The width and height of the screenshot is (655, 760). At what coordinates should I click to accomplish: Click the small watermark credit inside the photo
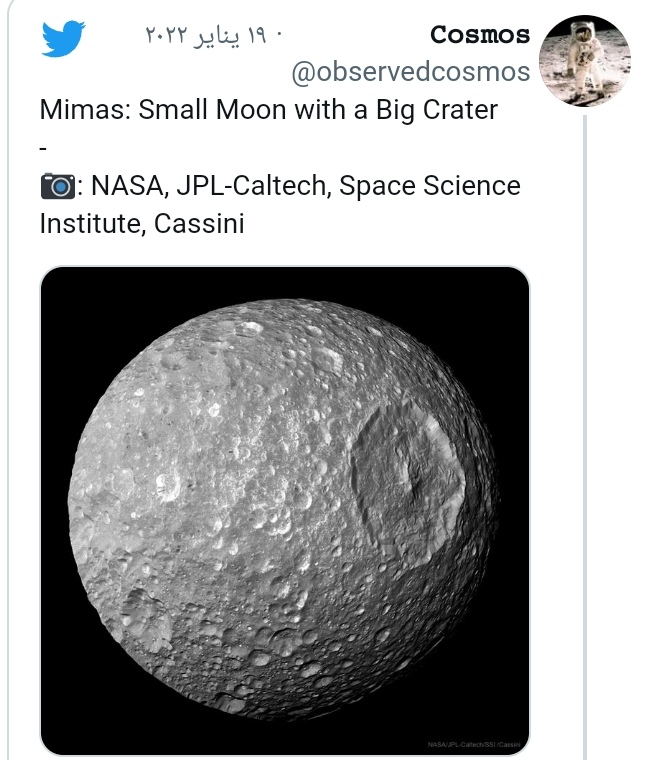point(476,745)
